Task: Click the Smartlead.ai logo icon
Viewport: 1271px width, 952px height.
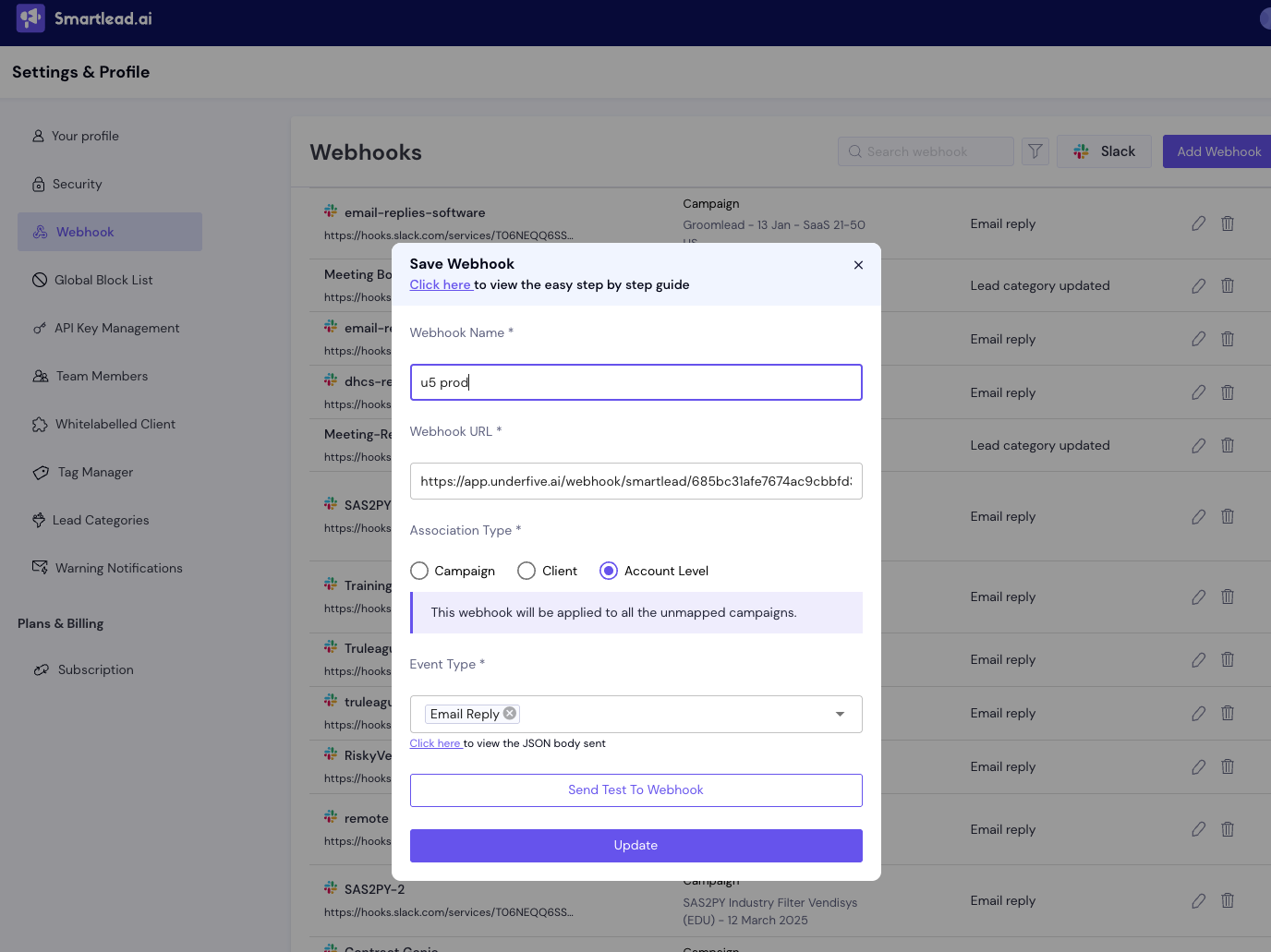Action: (x=30, y=18)
